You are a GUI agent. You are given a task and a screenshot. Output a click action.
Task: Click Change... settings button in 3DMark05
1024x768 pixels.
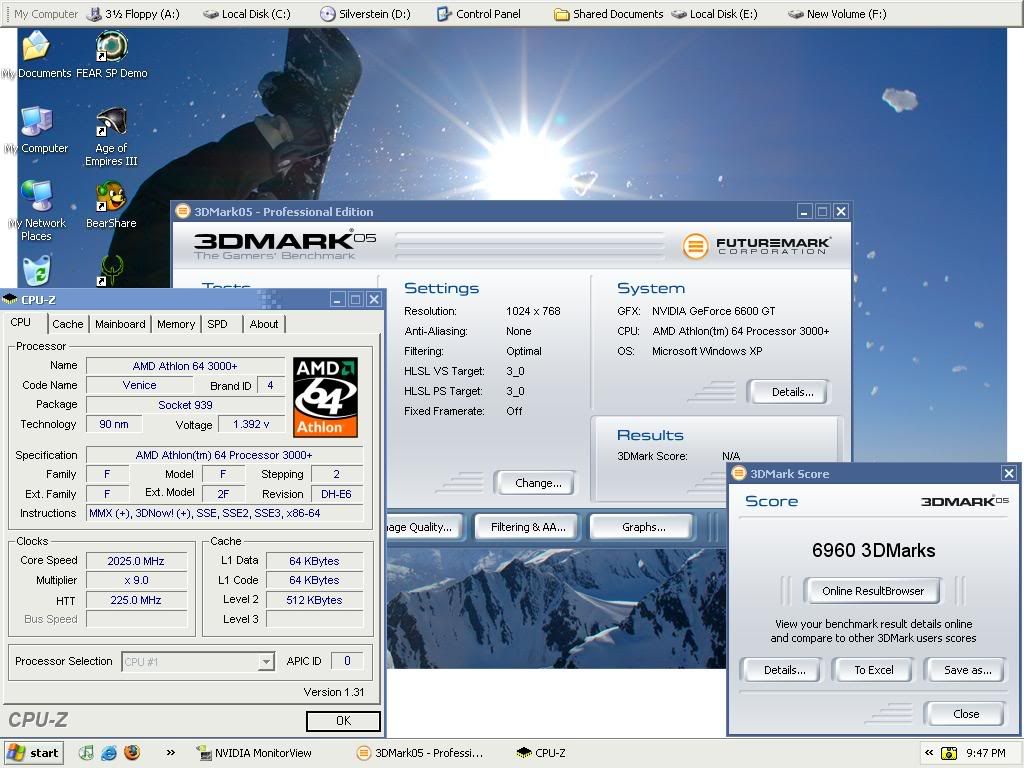tap(537, 483)
